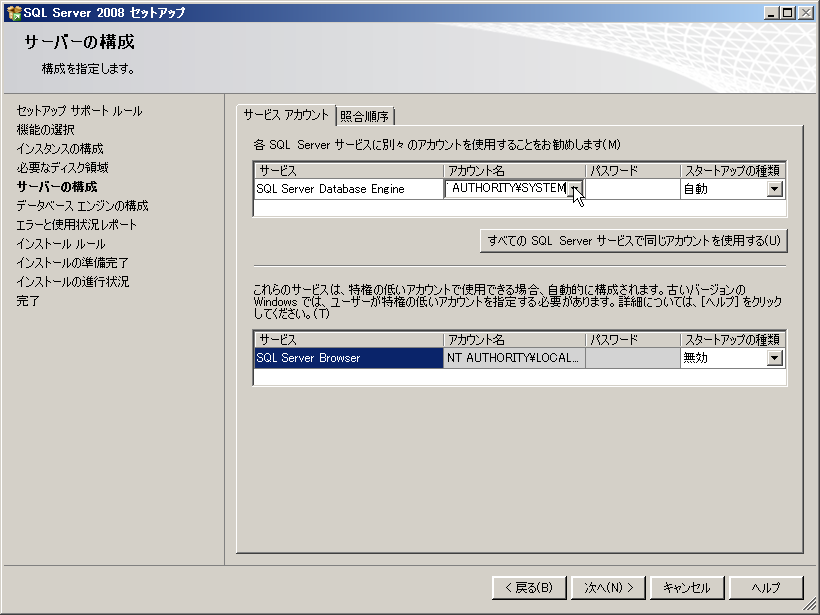820x615 pixels.
Task: Close the SQL Server 2008 setup window
Action: point(805,13)
